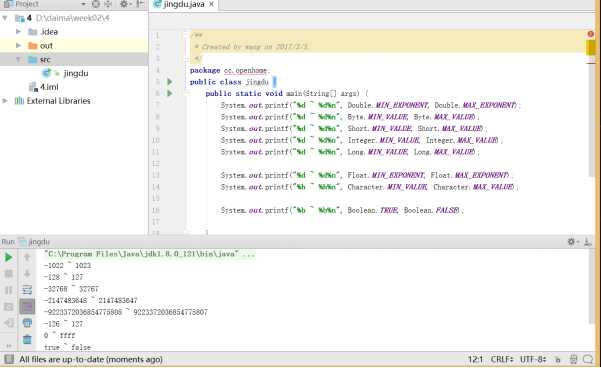The image size is (601, 368).
Task: Open the UTF-8 encoding selector
Action: (x=533, y=360)
